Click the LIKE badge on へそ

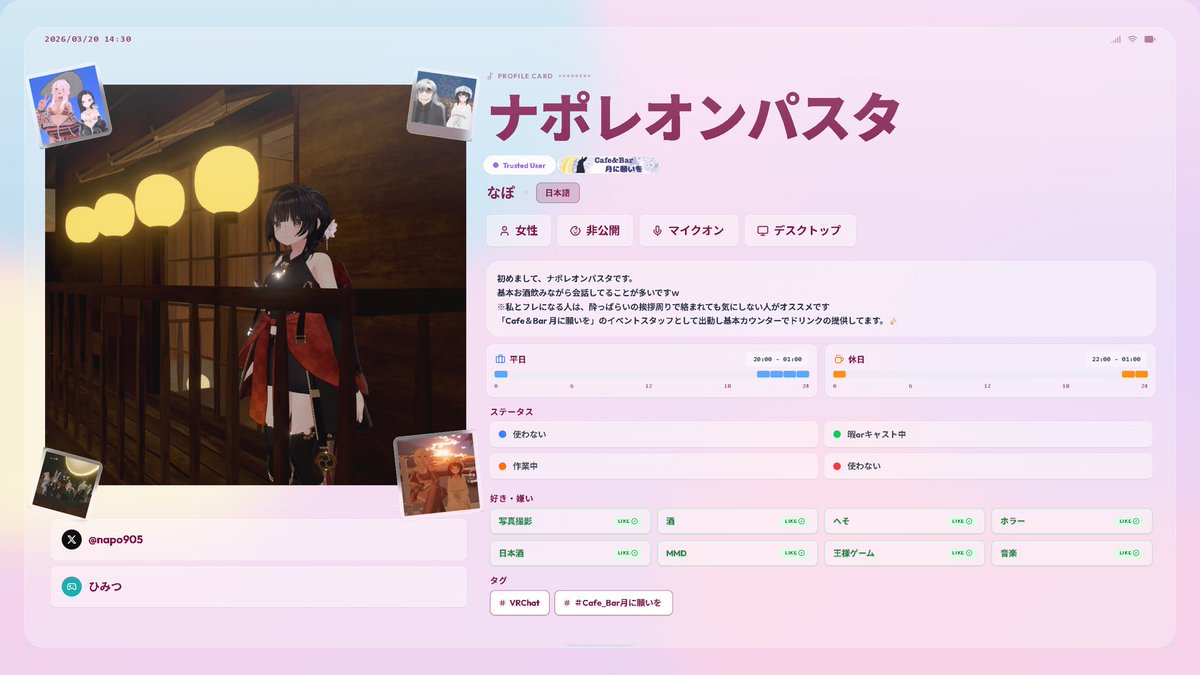click(961, 521)
